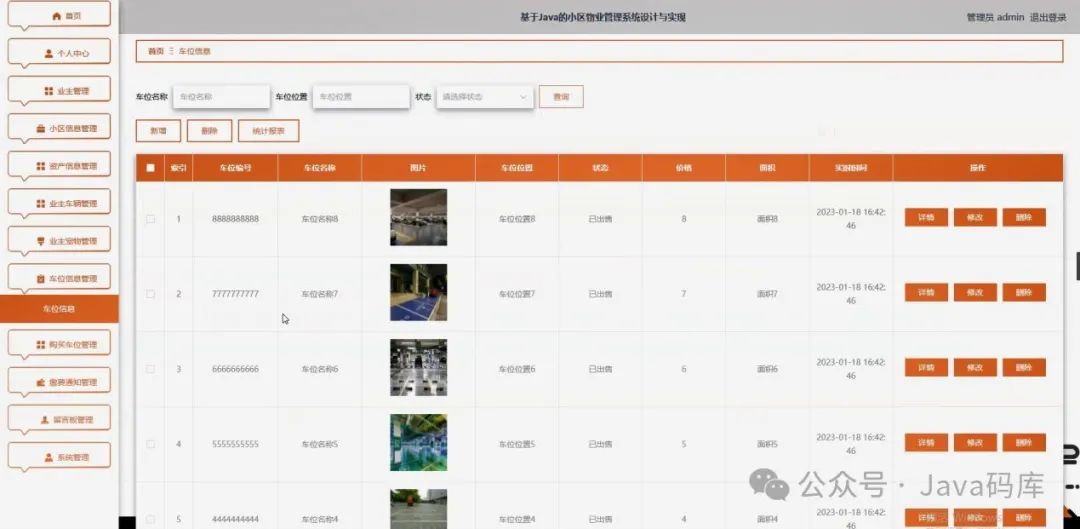Open the garage thumbnail in row 3
The width and height of the screenshot is (1080, 529).
[418, 368]
